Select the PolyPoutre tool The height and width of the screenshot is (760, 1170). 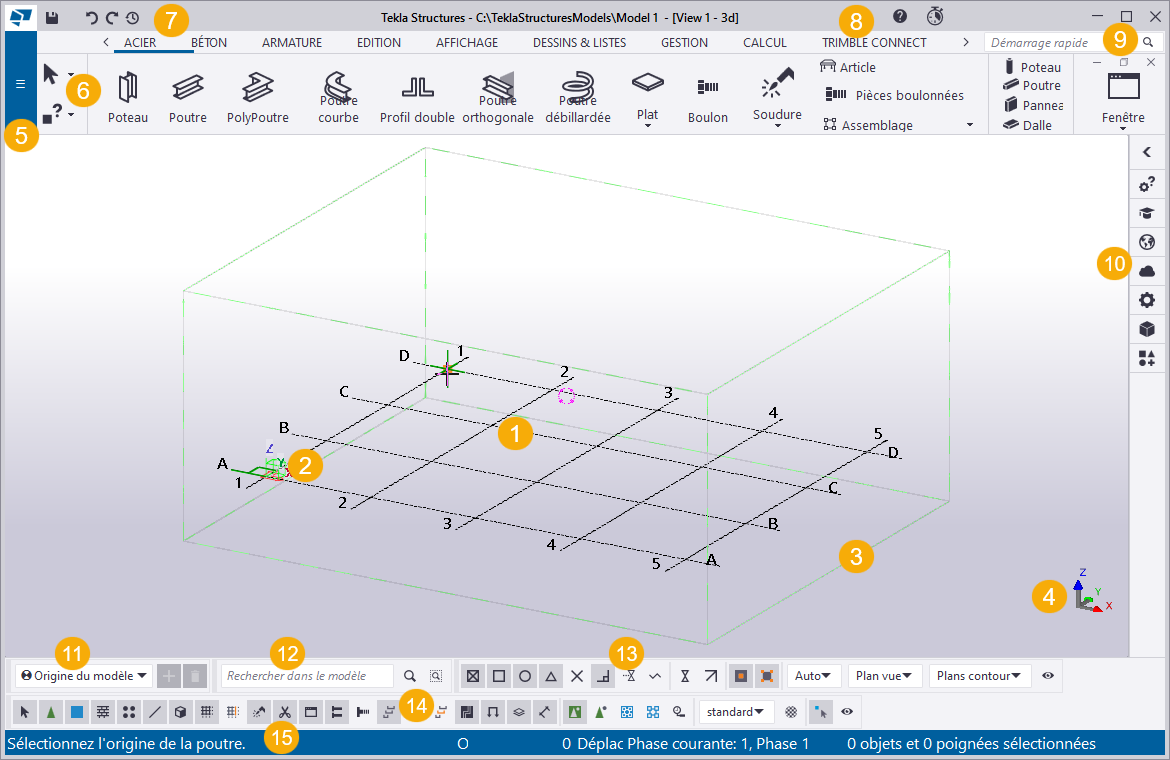(x=259, y=95)
